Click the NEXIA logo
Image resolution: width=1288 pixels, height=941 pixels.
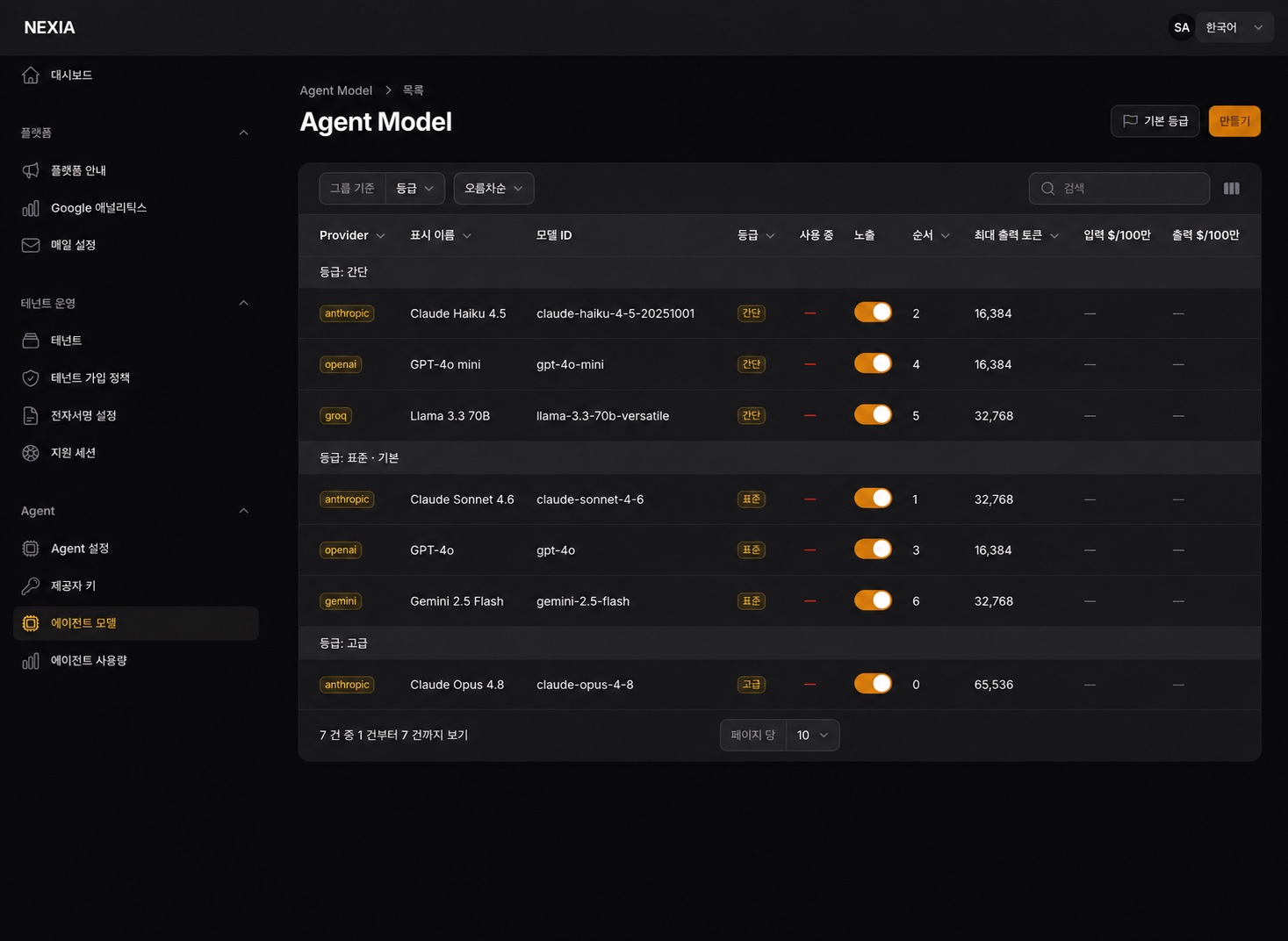coord(49,27)
